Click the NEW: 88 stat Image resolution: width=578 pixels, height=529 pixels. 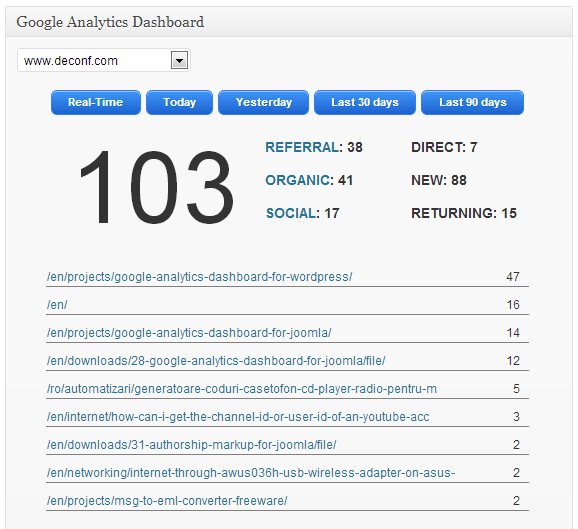(x=439, y=180)
